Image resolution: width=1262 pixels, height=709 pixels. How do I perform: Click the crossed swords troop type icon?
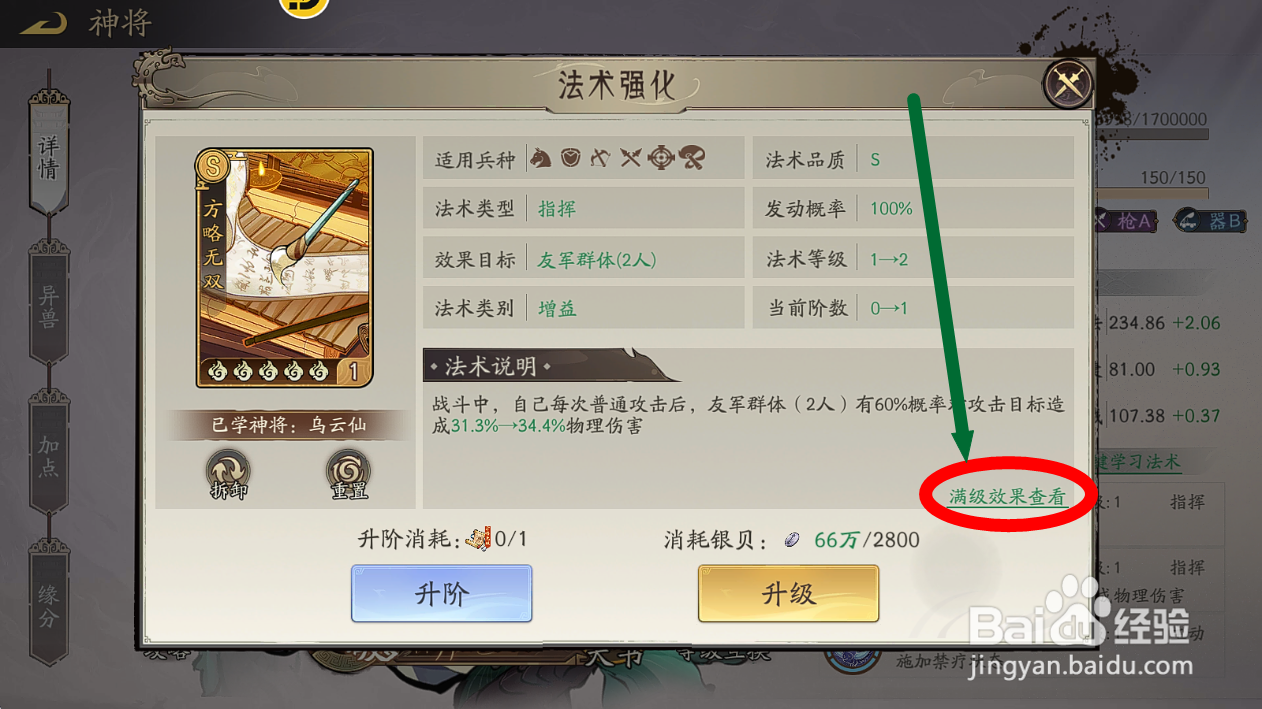(630, 157)
